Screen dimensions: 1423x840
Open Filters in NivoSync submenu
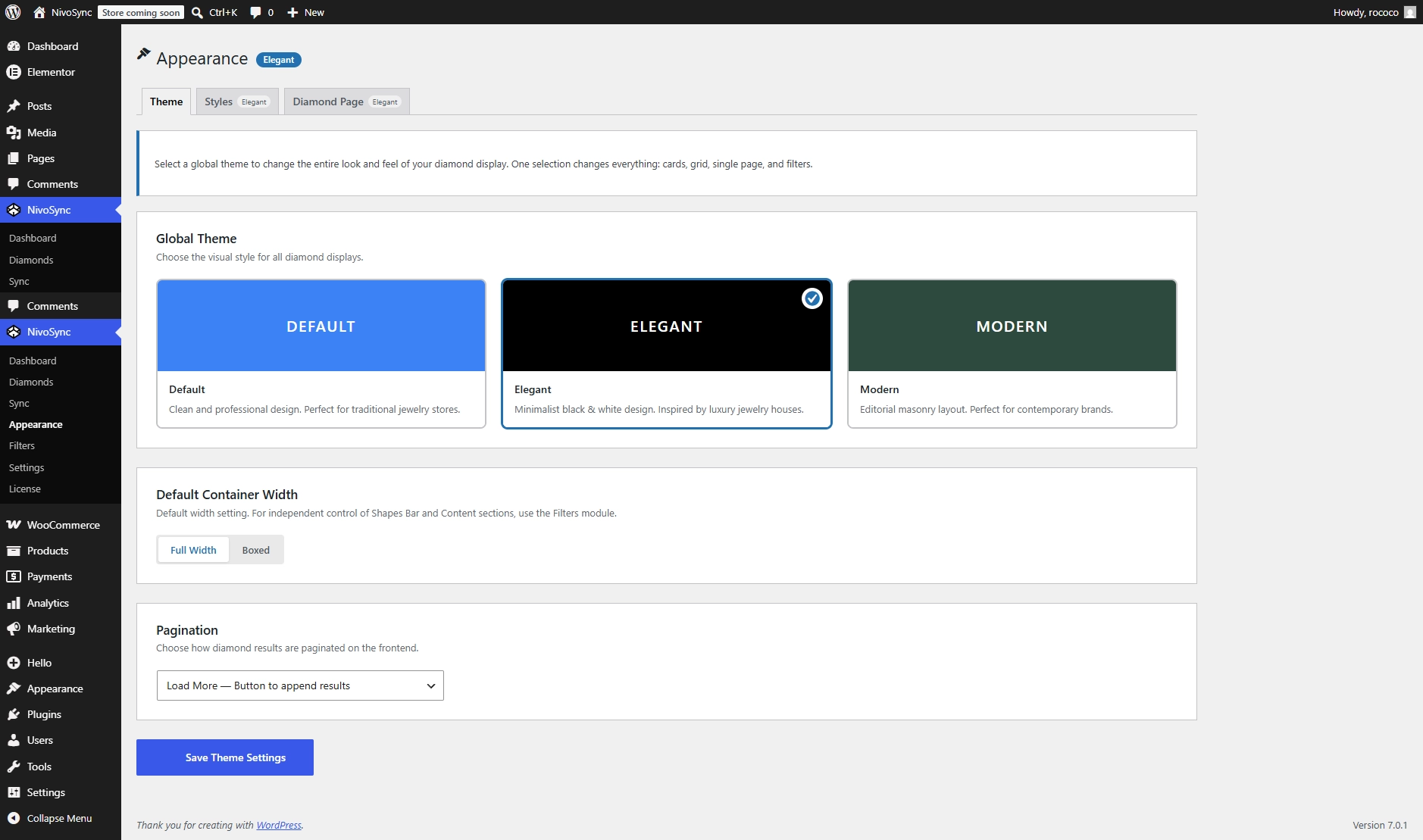point(22,446)
